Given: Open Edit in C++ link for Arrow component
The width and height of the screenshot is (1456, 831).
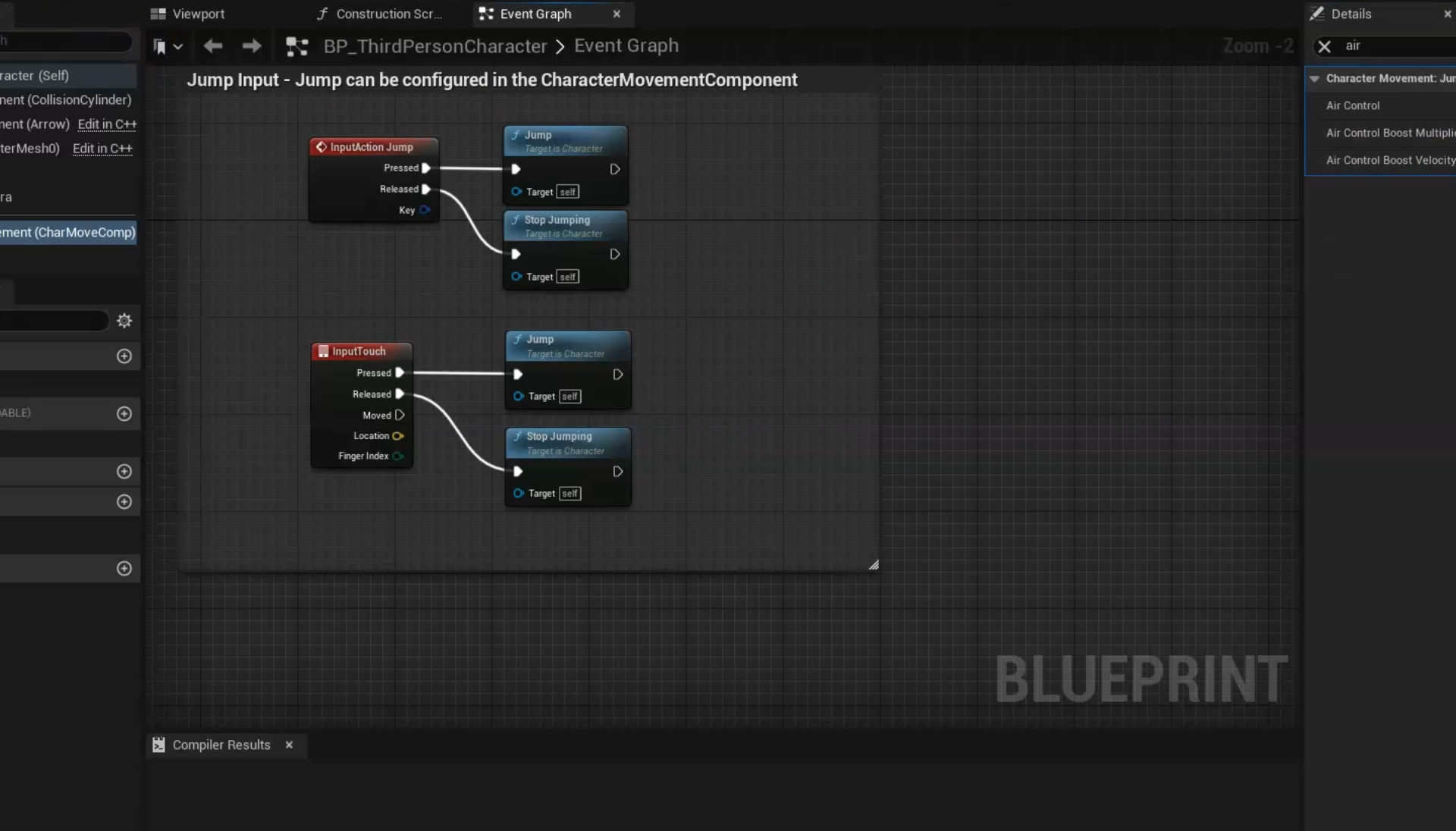Looking at the screenshot, I should coord(107,124).
